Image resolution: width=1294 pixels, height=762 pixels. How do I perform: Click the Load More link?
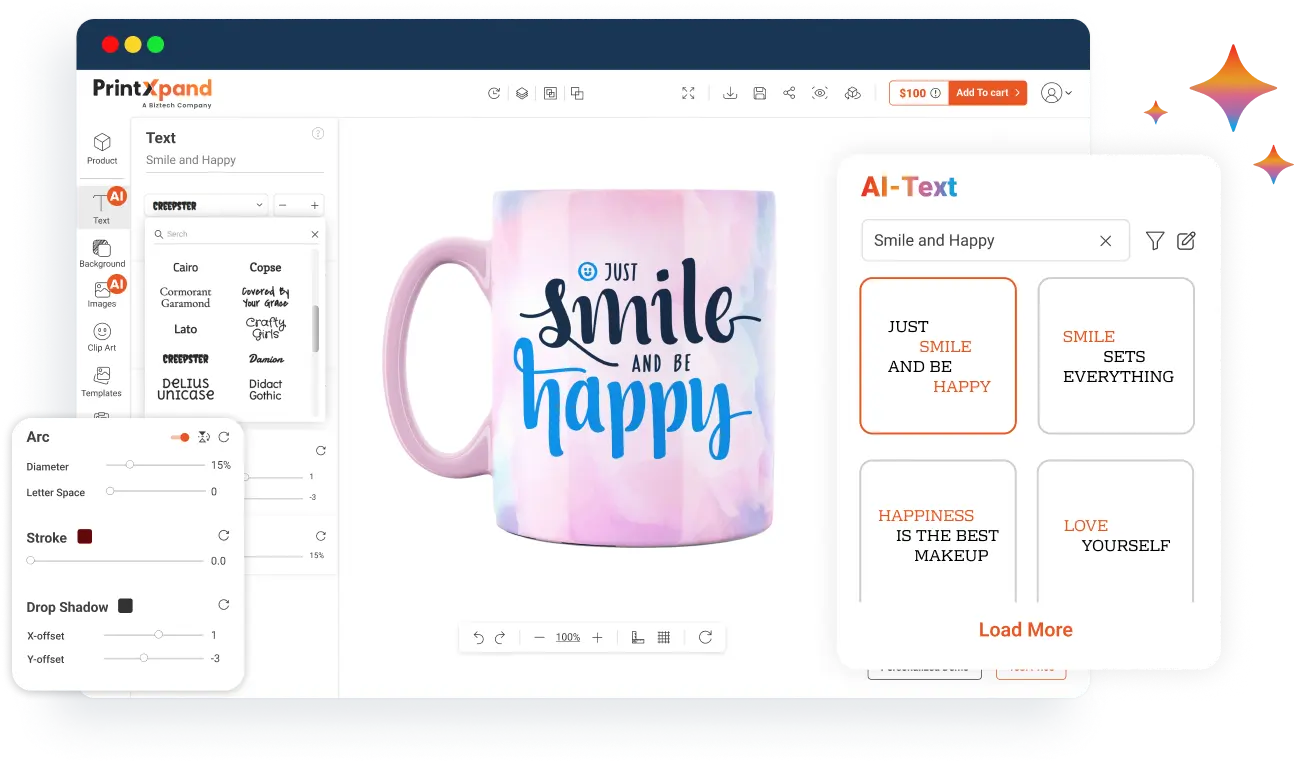[1025, 630]
